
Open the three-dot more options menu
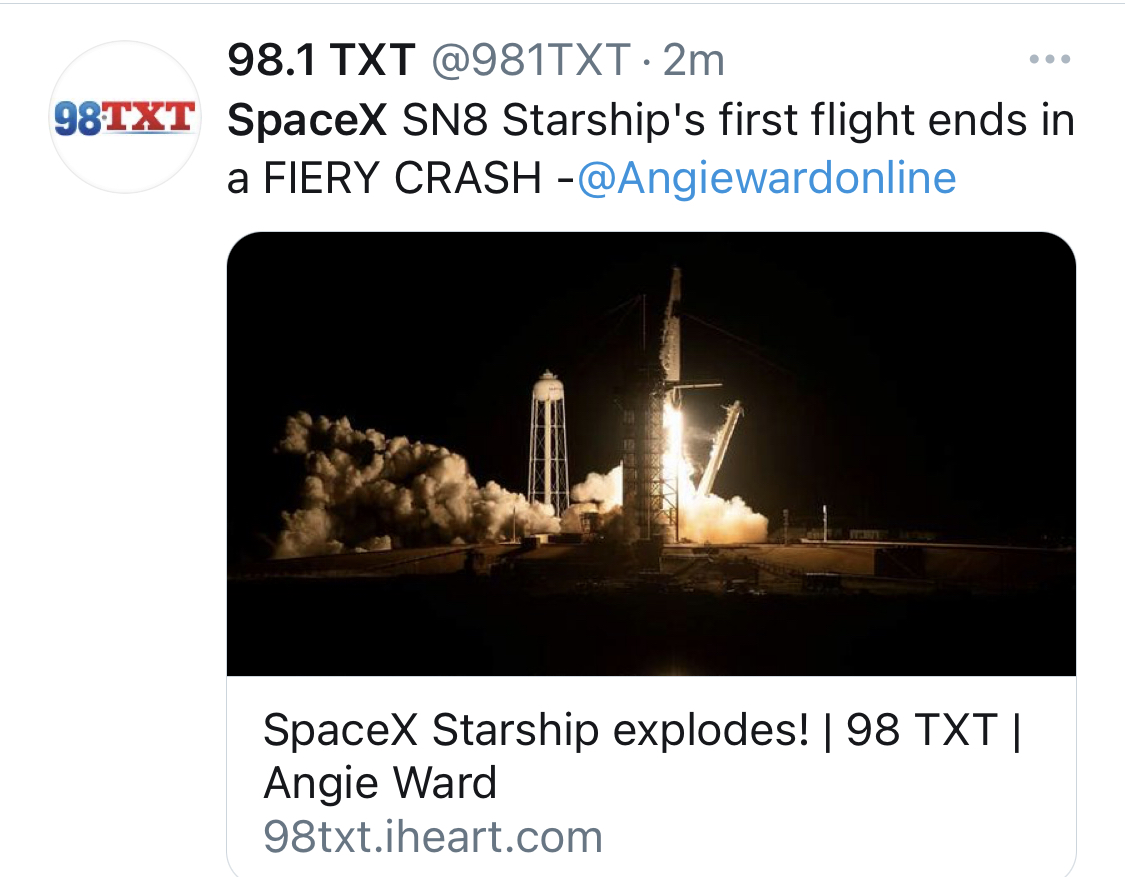click(x=1050, y=59)
